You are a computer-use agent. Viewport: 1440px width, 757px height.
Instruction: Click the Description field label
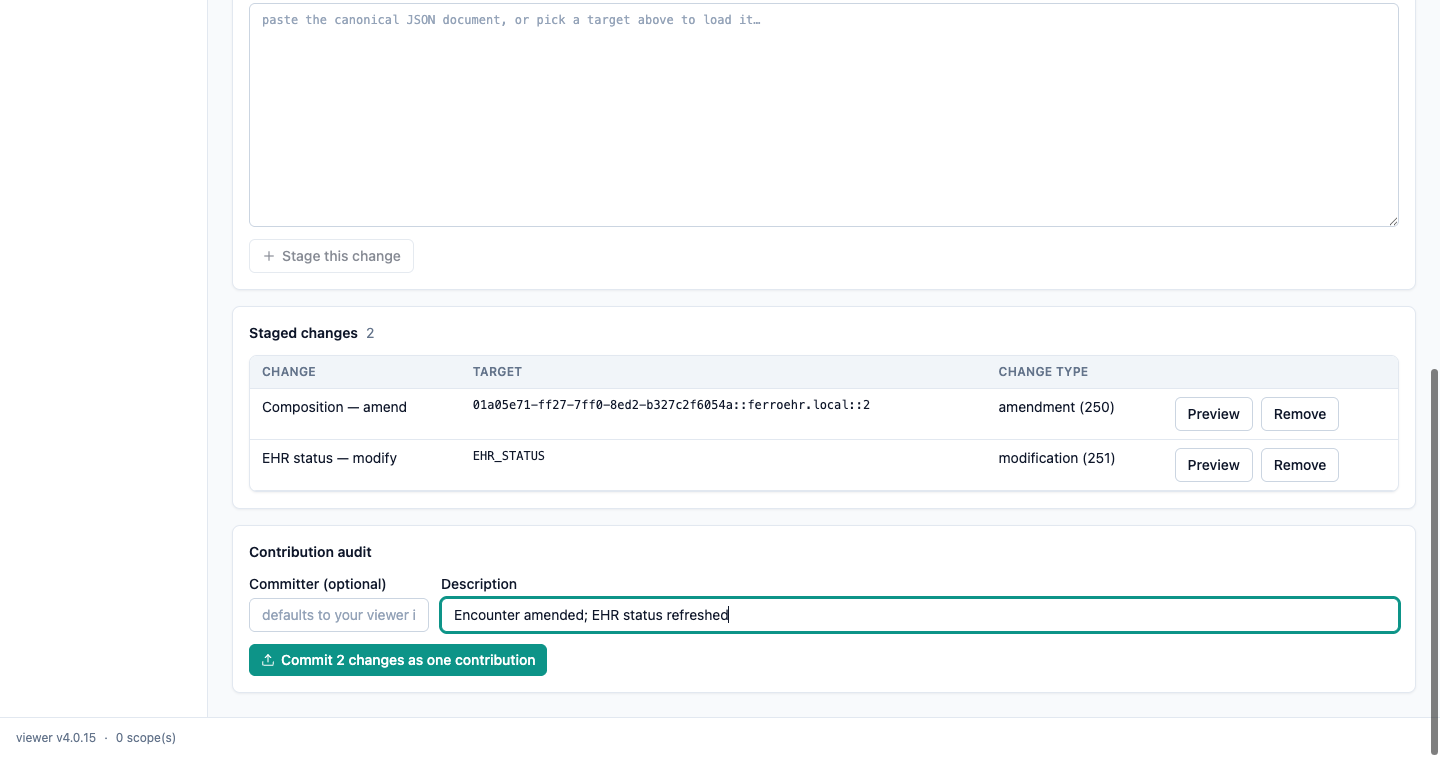[x=479, y=584]
